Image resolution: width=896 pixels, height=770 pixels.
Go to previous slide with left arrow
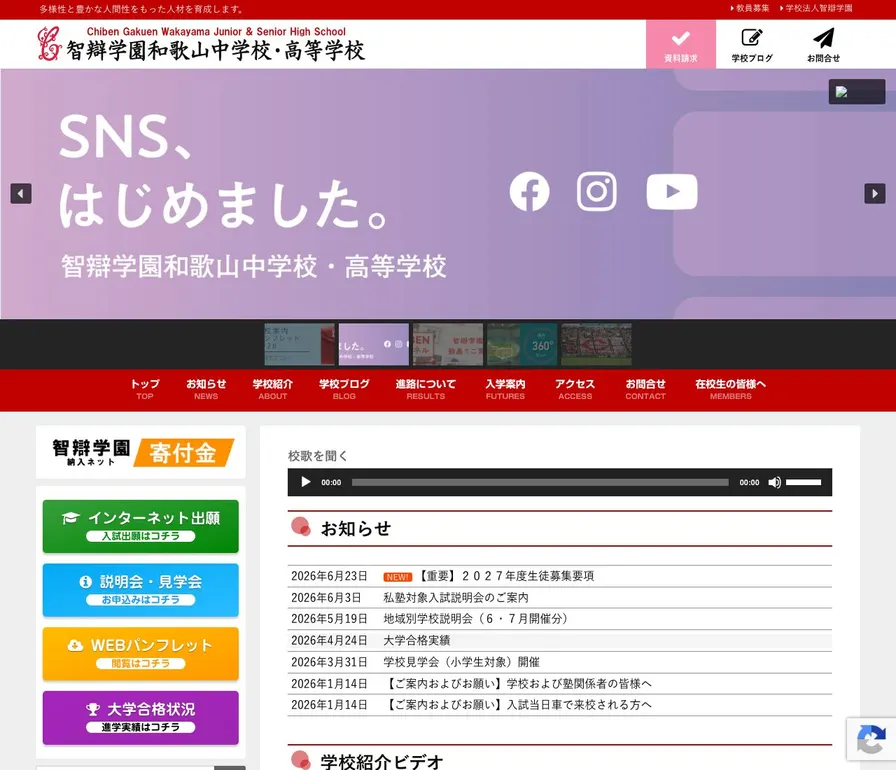click(x=21, y=194)
